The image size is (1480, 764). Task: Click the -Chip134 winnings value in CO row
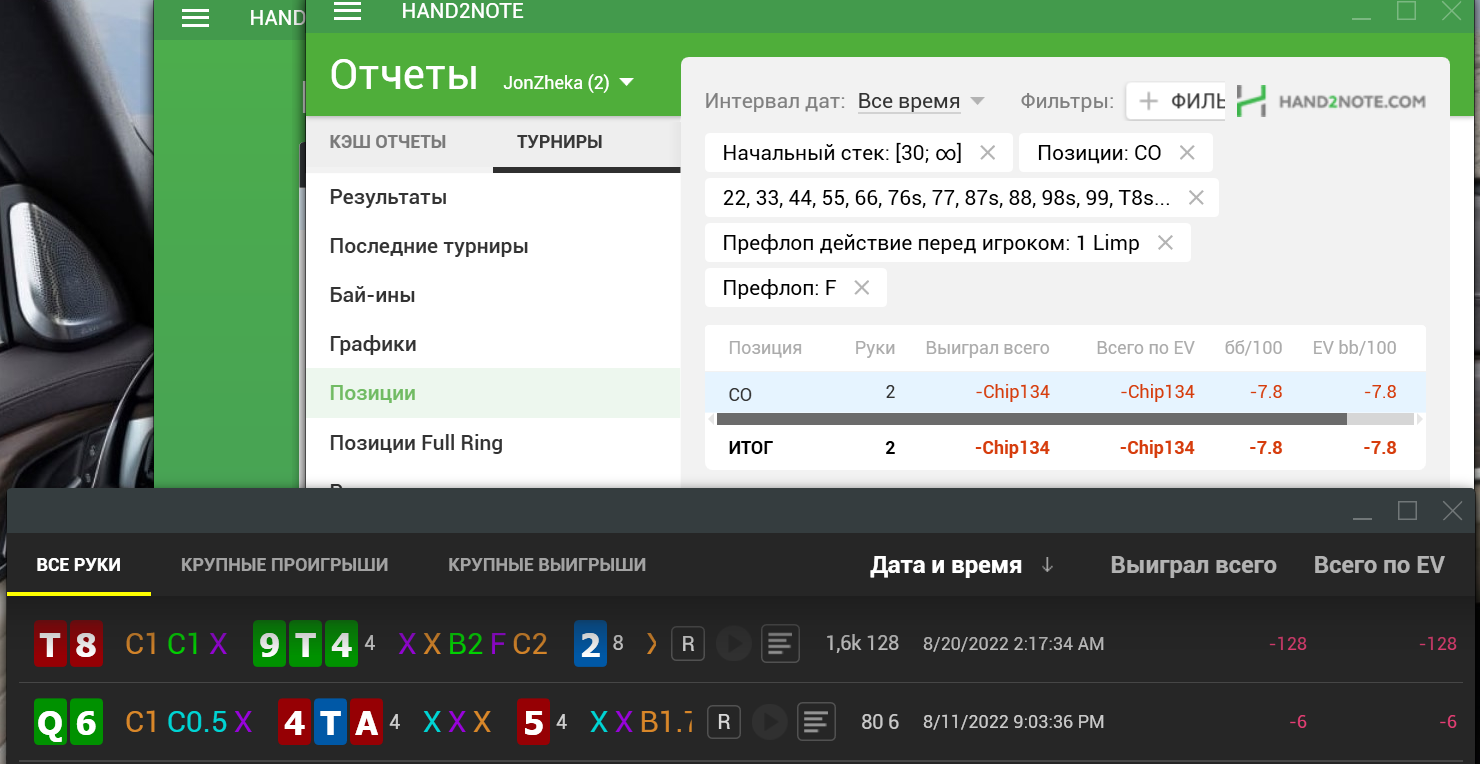pos(1012,392)
